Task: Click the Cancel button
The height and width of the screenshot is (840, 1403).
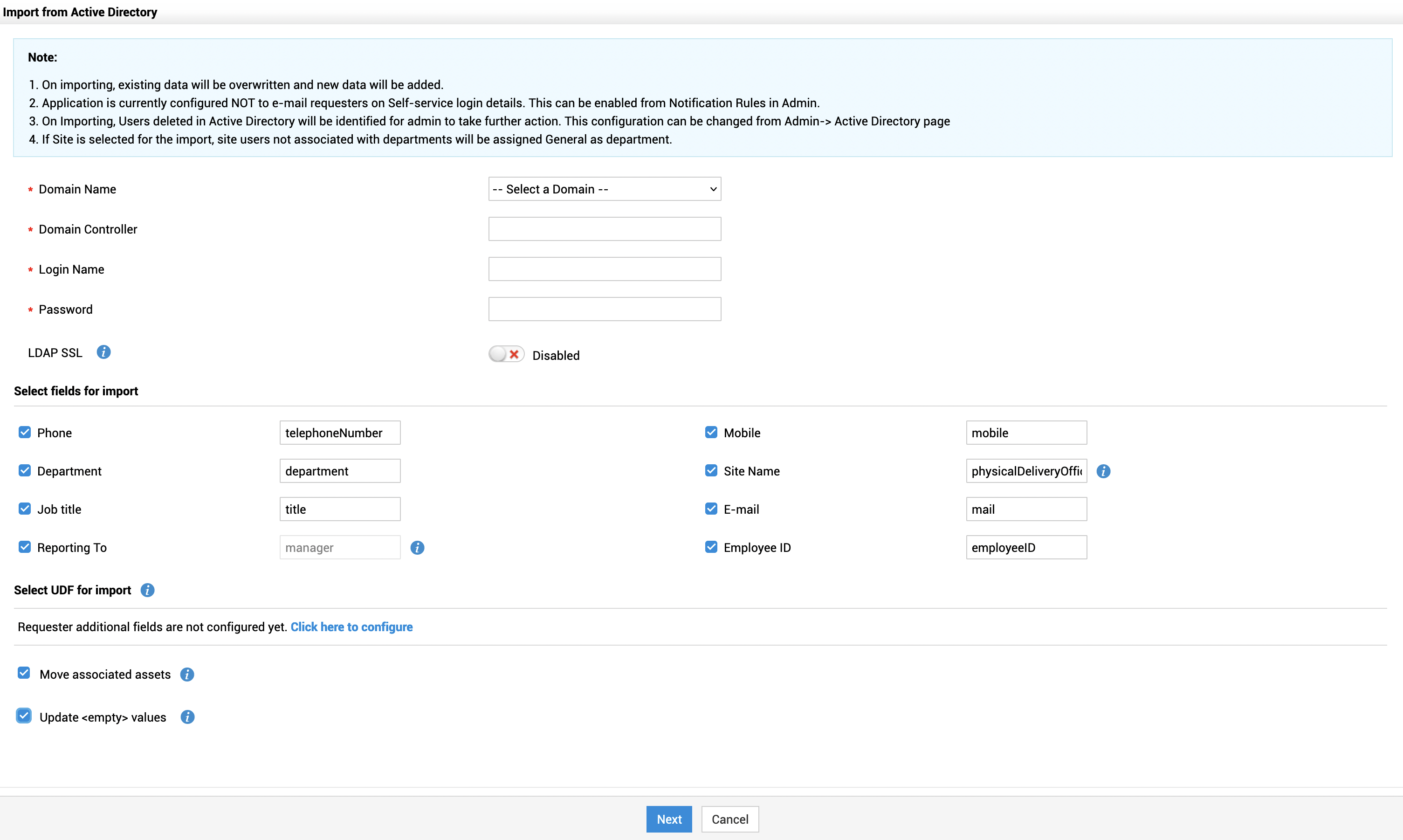Action: 729,819
